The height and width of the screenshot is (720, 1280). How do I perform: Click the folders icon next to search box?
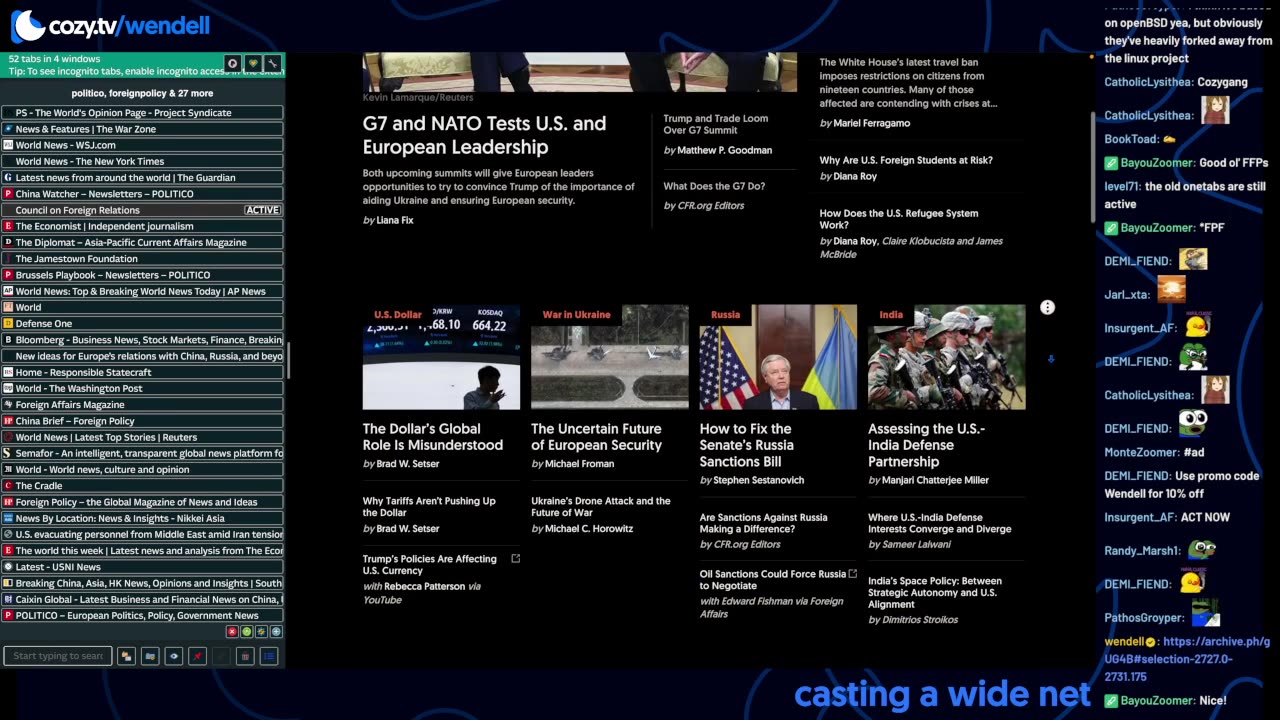click(126, 656)
